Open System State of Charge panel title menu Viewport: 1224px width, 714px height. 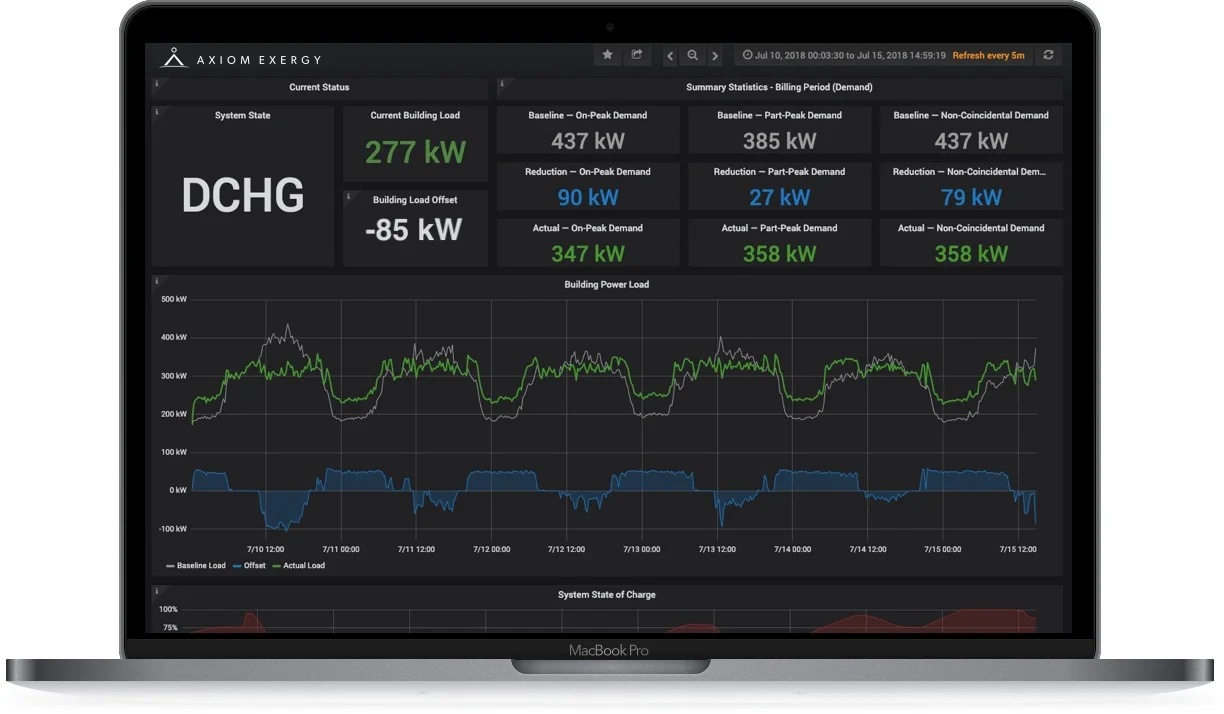coord(606,595)
